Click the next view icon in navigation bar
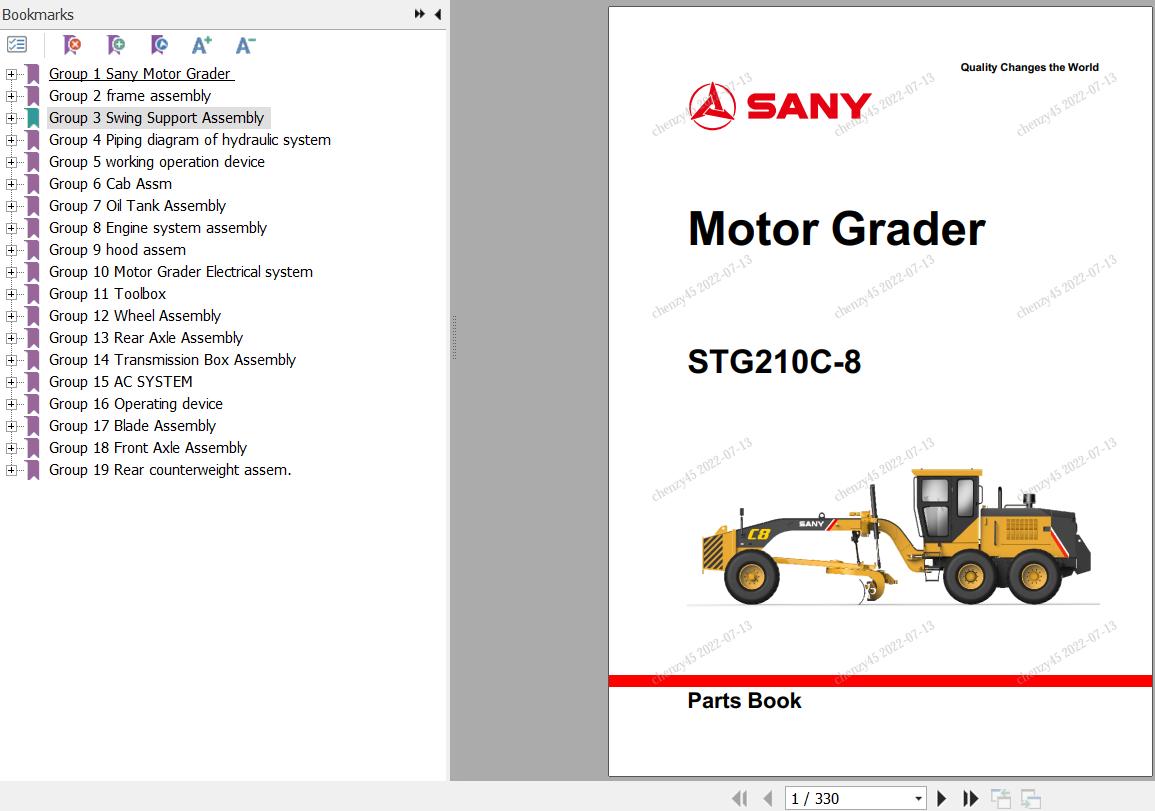This screenshot has width=1155, height=811. coord(1031,798)
